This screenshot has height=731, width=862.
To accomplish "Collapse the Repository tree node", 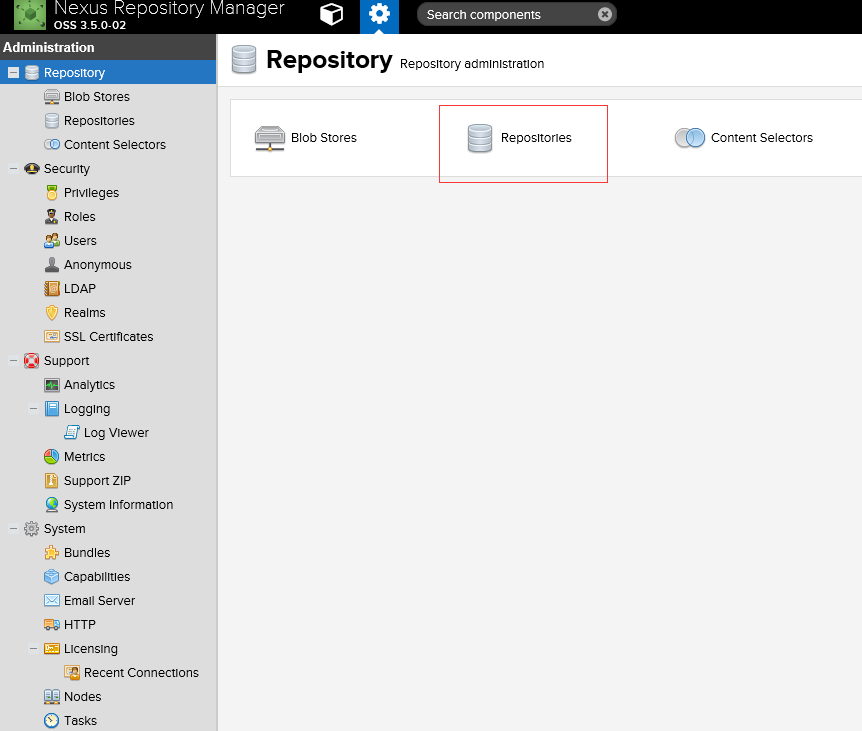I will click(x=14, y=73).
